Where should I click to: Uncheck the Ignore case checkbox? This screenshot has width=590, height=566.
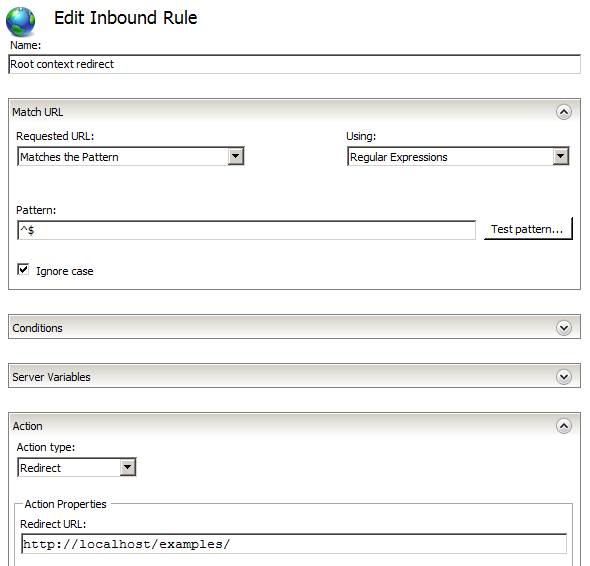[x=23, y=269]
